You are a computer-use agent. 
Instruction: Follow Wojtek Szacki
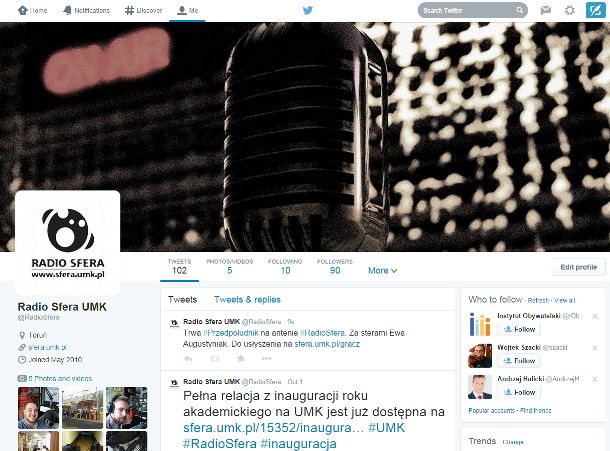pyautogui.click(x=519, y=361)
